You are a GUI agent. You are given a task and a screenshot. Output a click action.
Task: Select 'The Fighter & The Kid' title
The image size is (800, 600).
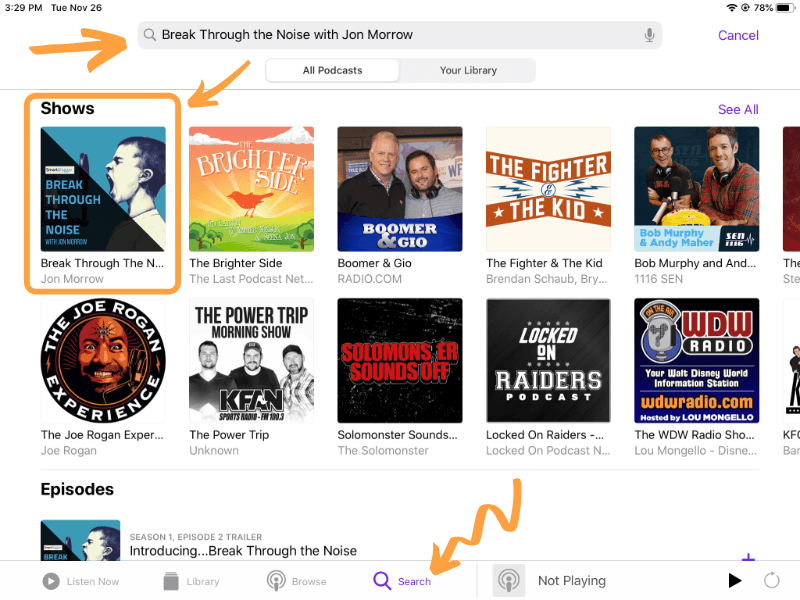tap(544, 263)
